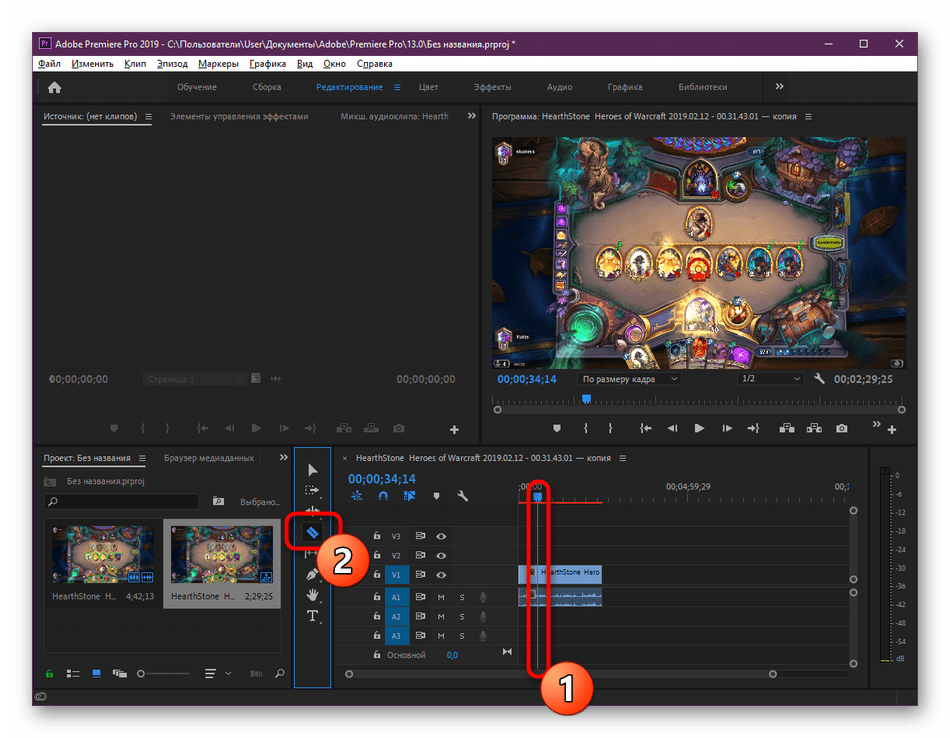The height and width of the screenshot is (738, 950).
Task: Pick the Selection arrow tool
Action: pos(312,470)
